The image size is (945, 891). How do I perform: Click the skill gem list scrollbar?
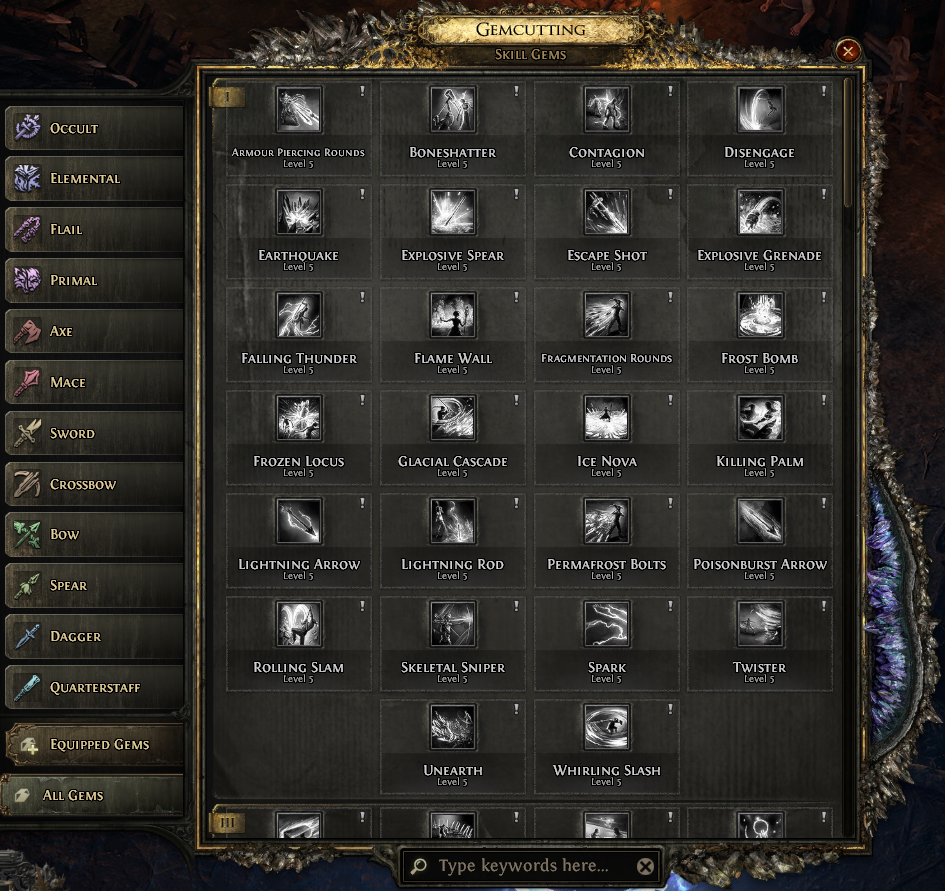click(849, 143)
